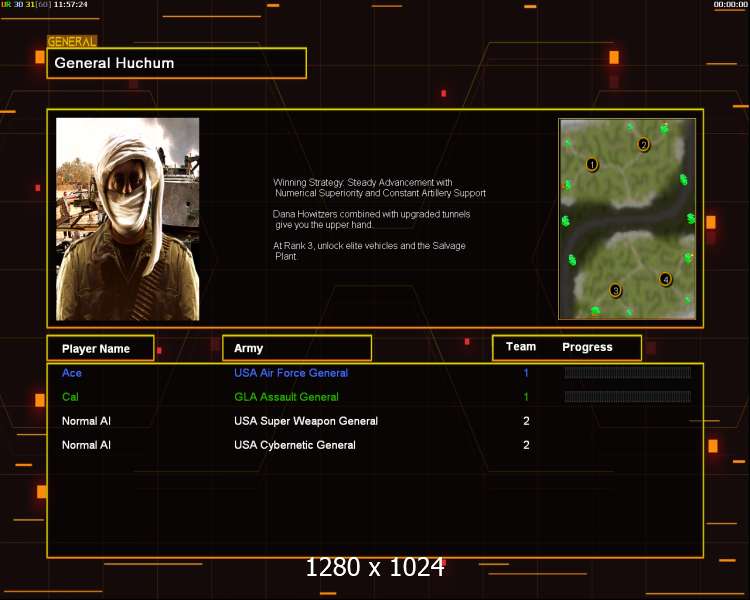Click team number 1 for Ace
The height and width of the screenshot is (600, 750).
click(x=526, y=373)
